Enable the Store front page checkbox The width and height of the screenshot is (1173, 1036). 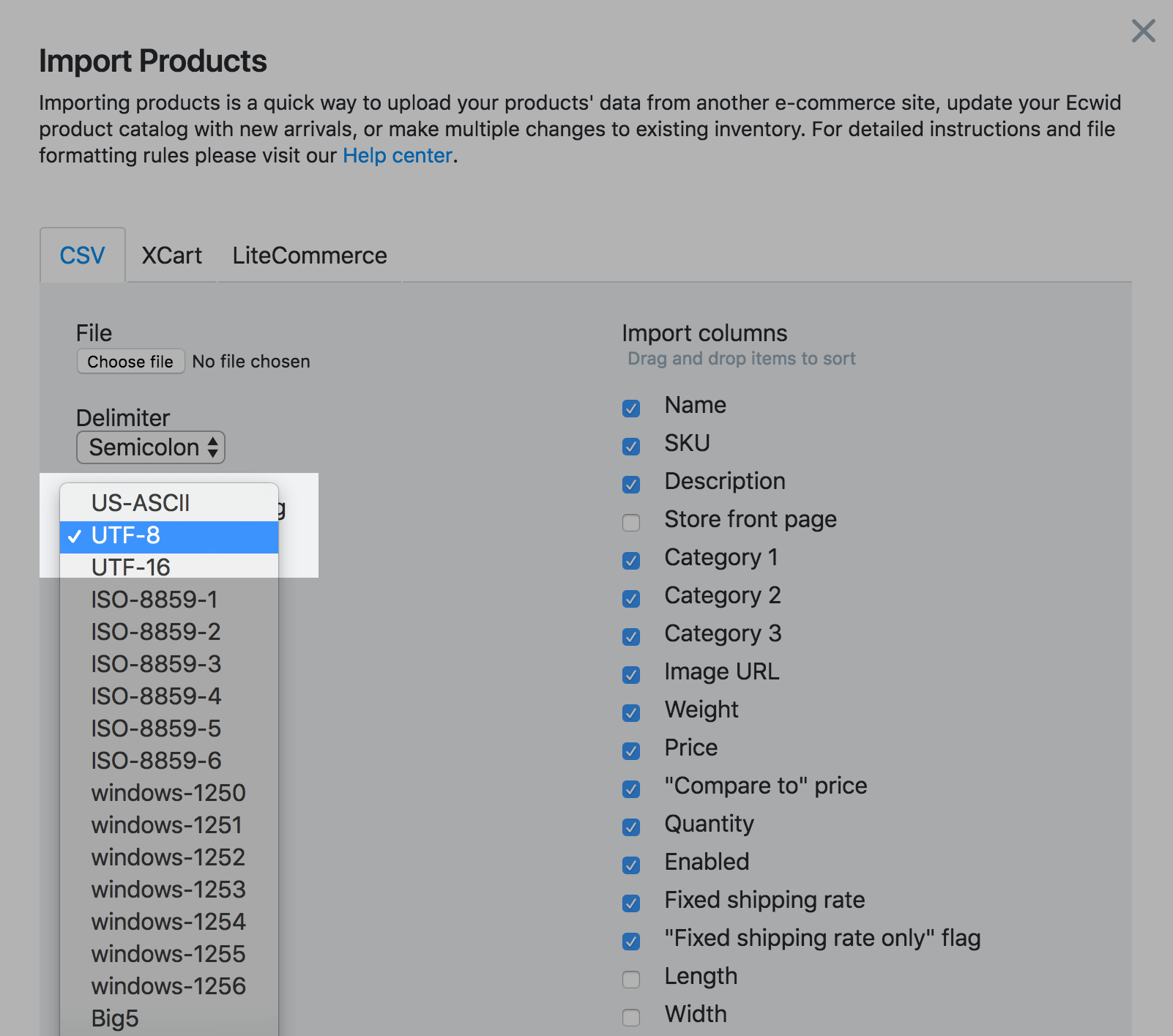[630, 522]
